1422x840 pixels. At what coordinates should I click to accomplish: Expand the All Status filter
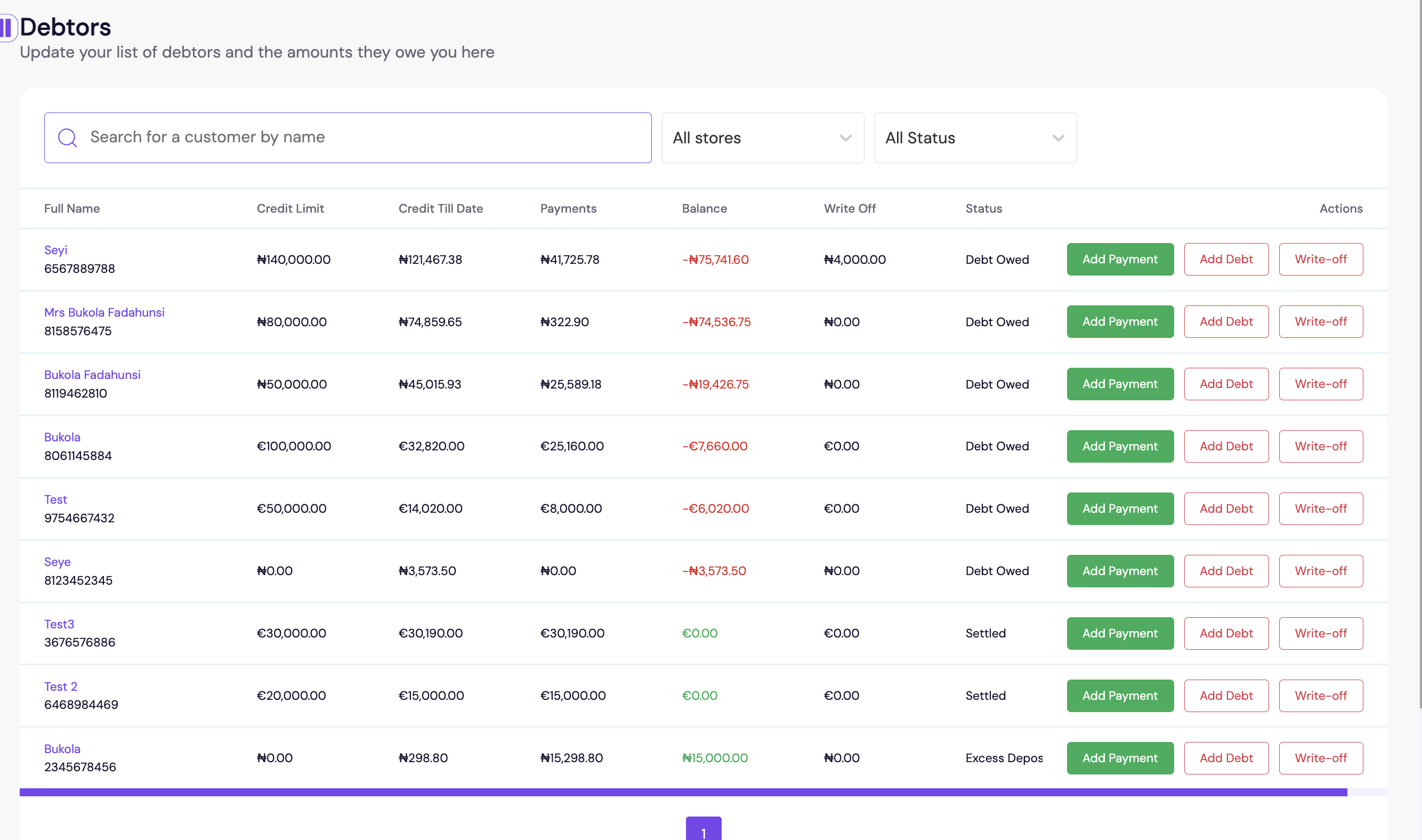click(x=974, y=138)
